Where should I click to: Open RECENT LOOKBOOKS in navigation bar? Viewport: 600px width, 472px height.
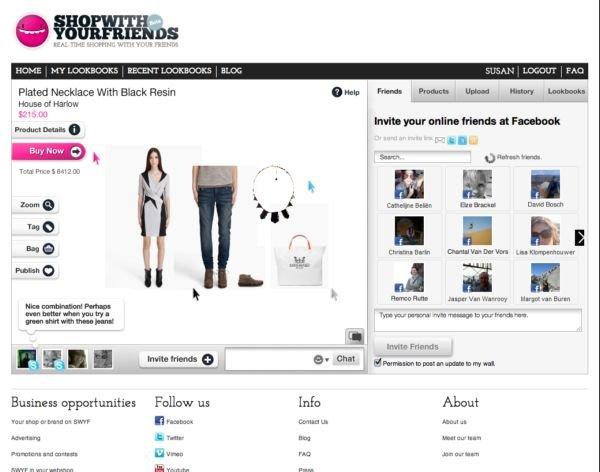169,71
